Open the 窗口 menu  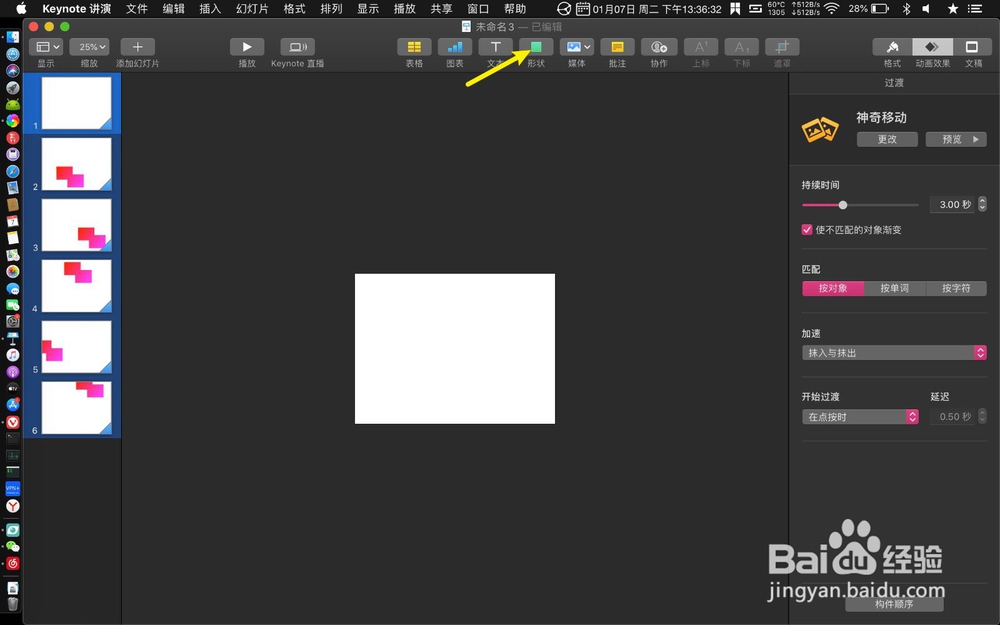click(x=478, y=9)
